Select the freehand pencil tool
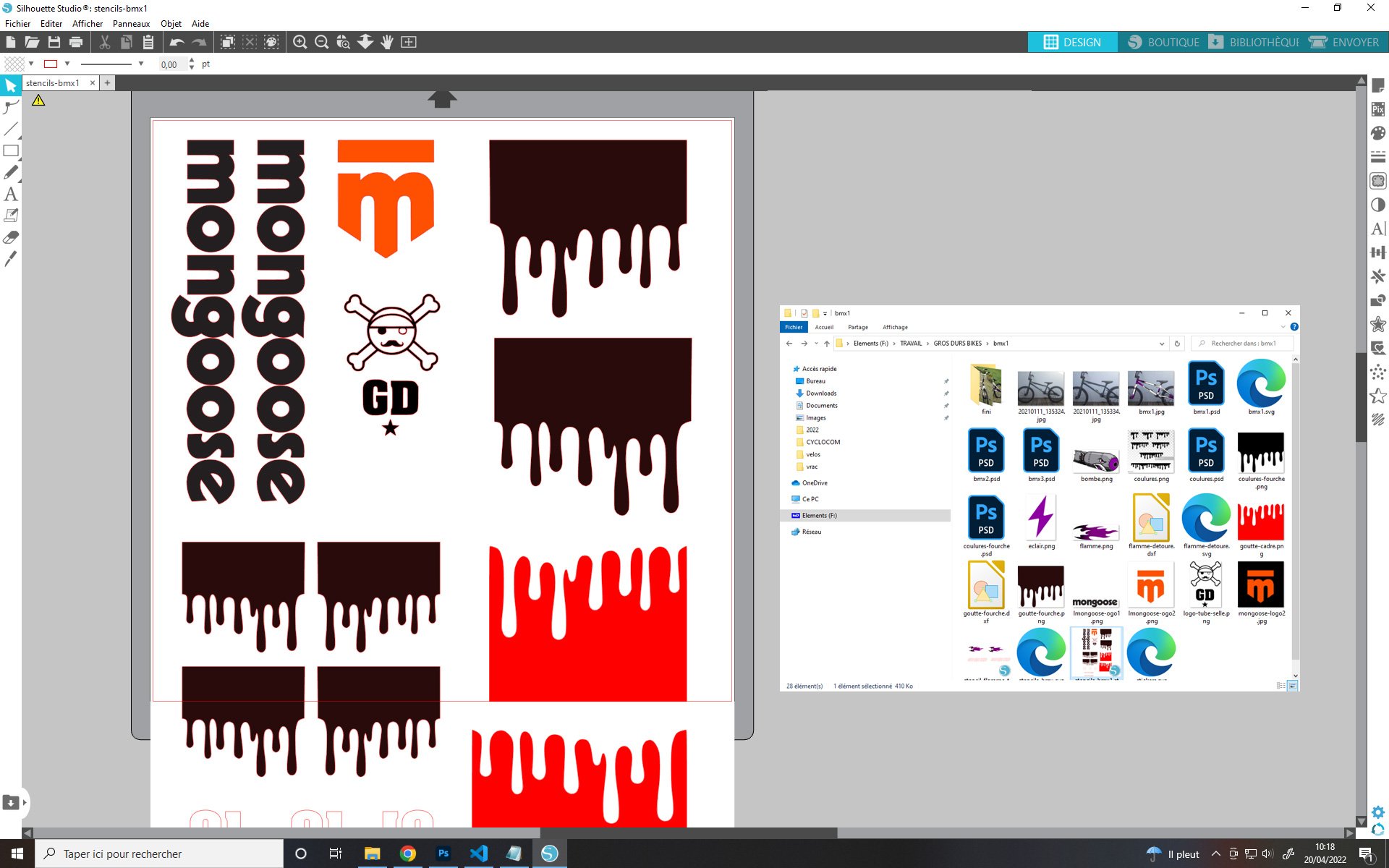The height and width of the screenshot is (868, 1389). point(11,172)
